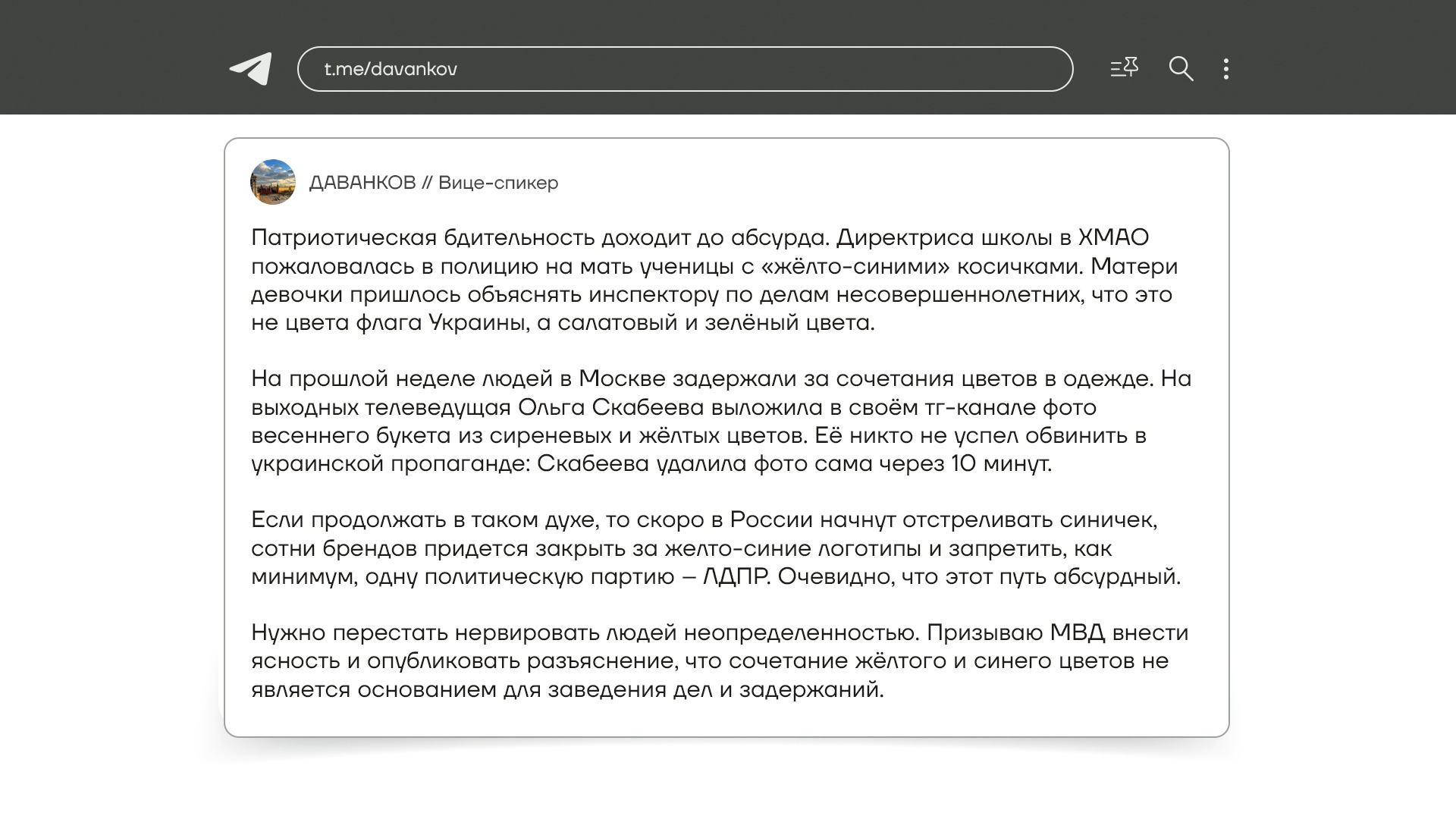The height and width of the screenshot is (819, 1456).
Task: Click the word ХМАО in the post
Action: coord(1114,237)
